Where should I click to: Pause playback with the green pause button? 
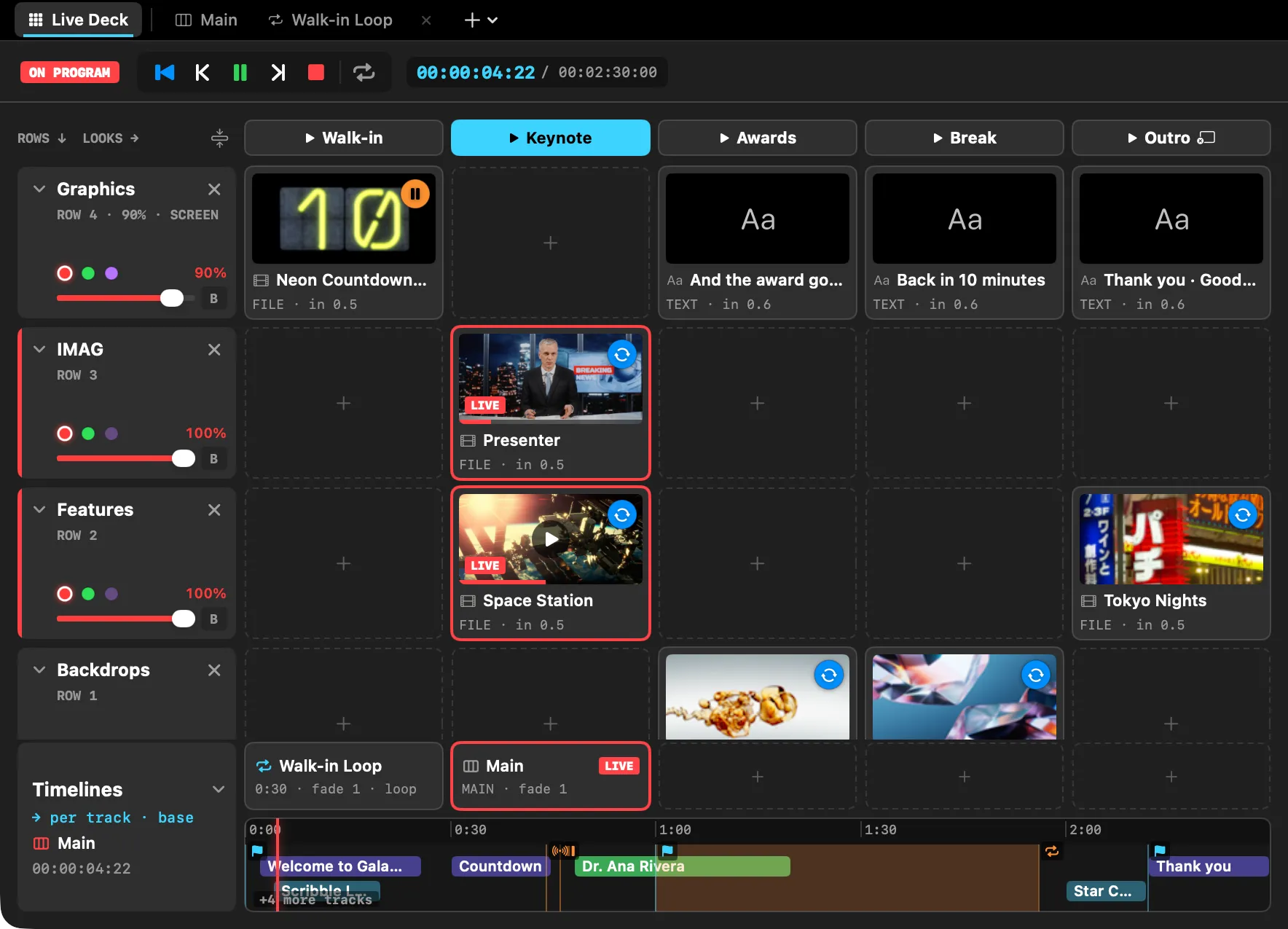click(x=240, y=72)
